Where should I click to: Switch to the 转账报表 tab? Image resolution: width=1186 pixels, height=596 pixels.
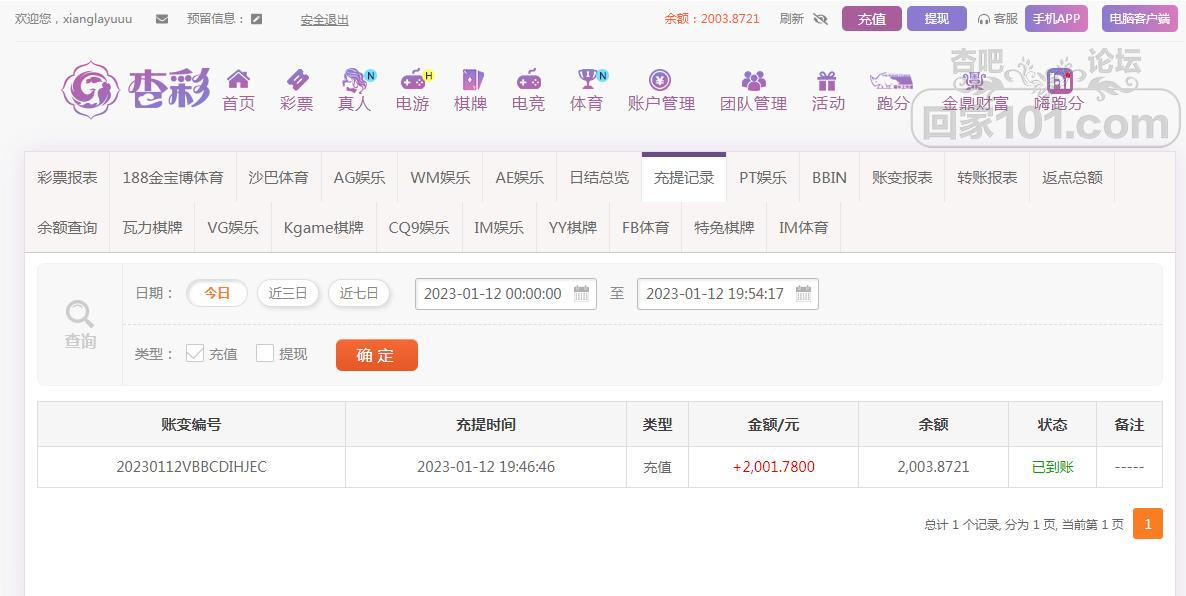coord(987,178)
